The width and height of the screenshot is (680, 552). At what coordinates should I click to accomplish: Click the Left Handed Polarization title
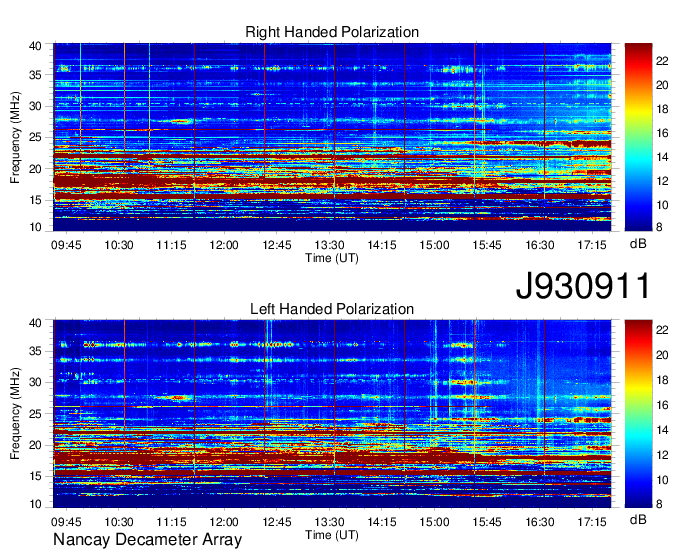(332, 309)
